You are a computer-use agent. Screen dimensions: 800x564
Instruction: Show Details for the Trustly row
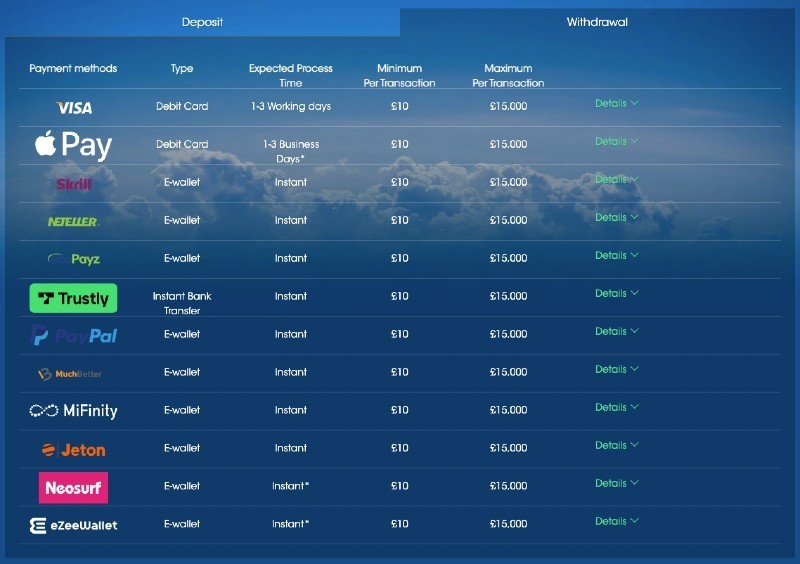pyautogui.click(x=616, y=293)
